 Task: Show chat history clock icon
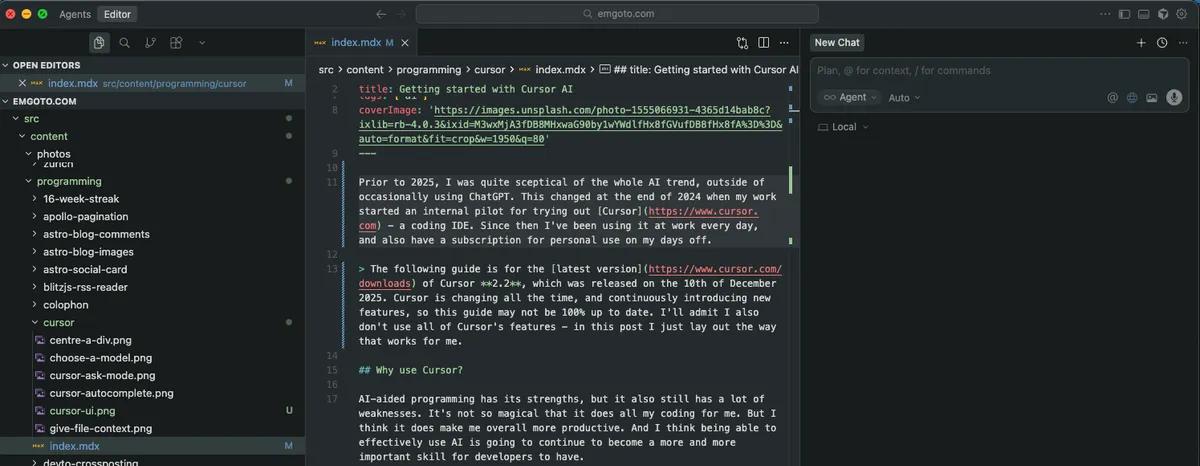point(1162,43)
